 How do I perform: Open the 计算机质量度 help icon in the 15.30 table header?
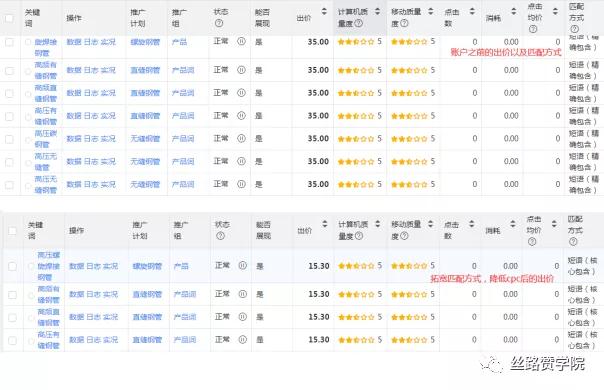pyautogui.click(x=359, y=235)
